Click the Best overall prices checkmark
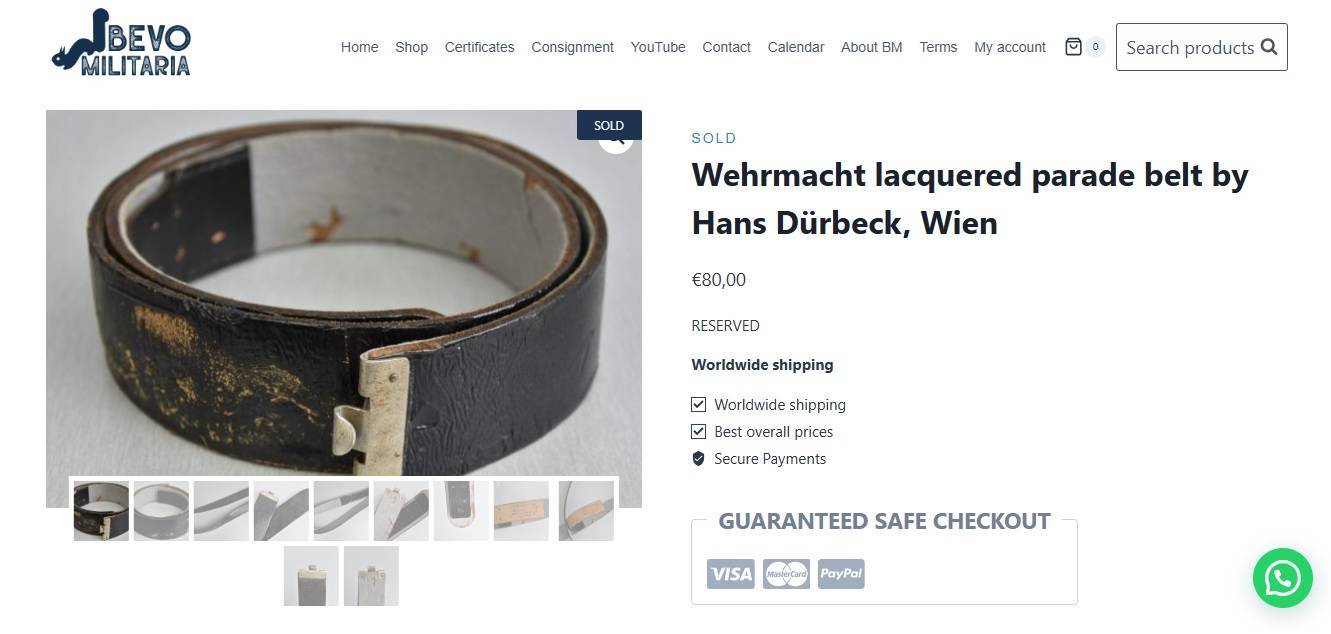The image size is (1331, 634). click(699, 432)
